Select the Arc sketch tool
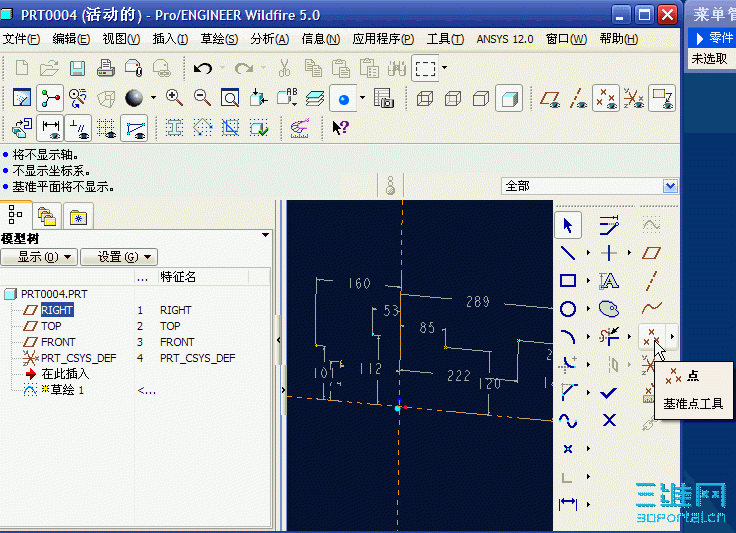This screenshot has height=533, width=736. (x=568, y=336)
